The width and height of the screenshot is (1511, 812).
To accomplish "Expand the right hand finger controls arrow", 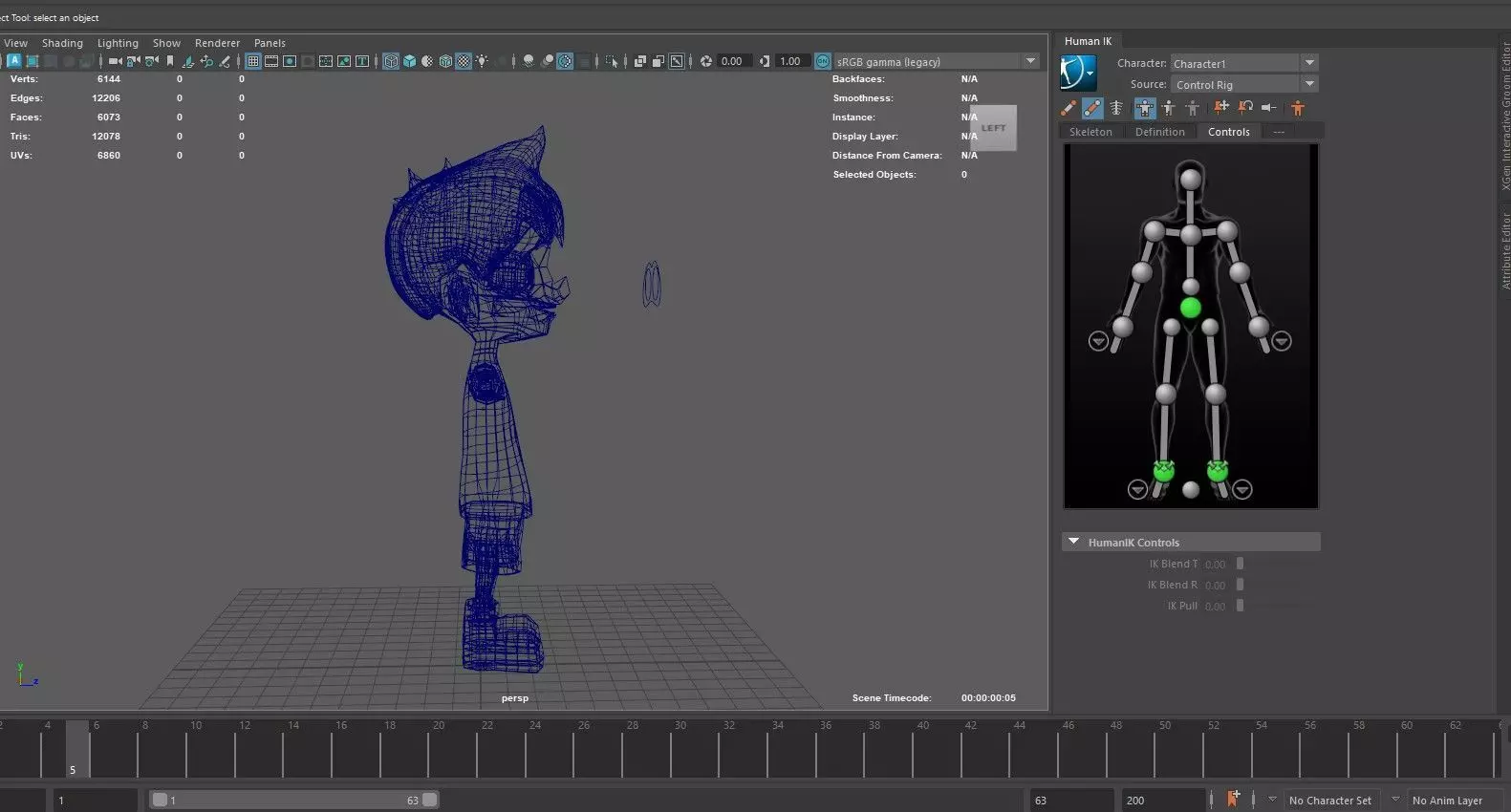I will (1098, 341).
